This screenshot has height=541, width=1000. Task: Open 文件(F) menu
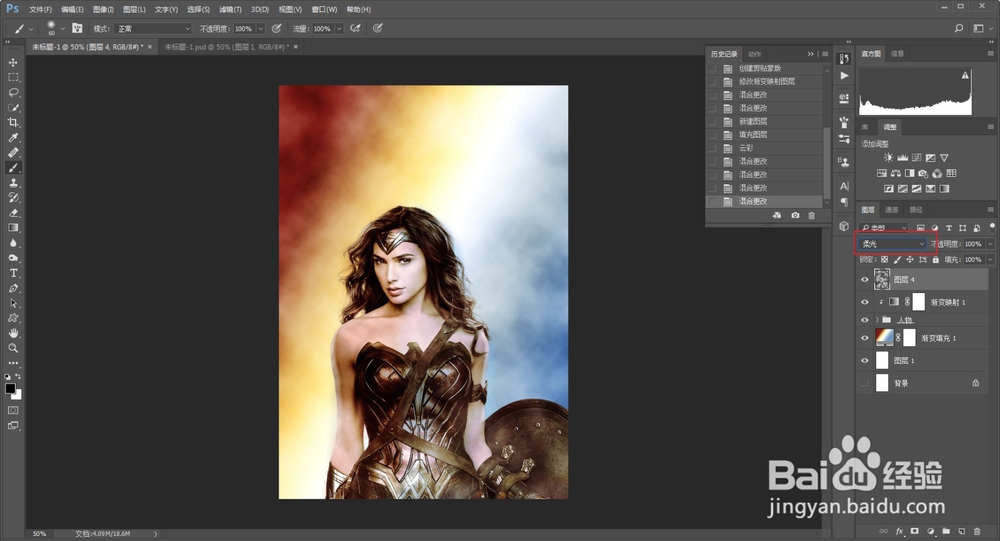tap(40, 10)
